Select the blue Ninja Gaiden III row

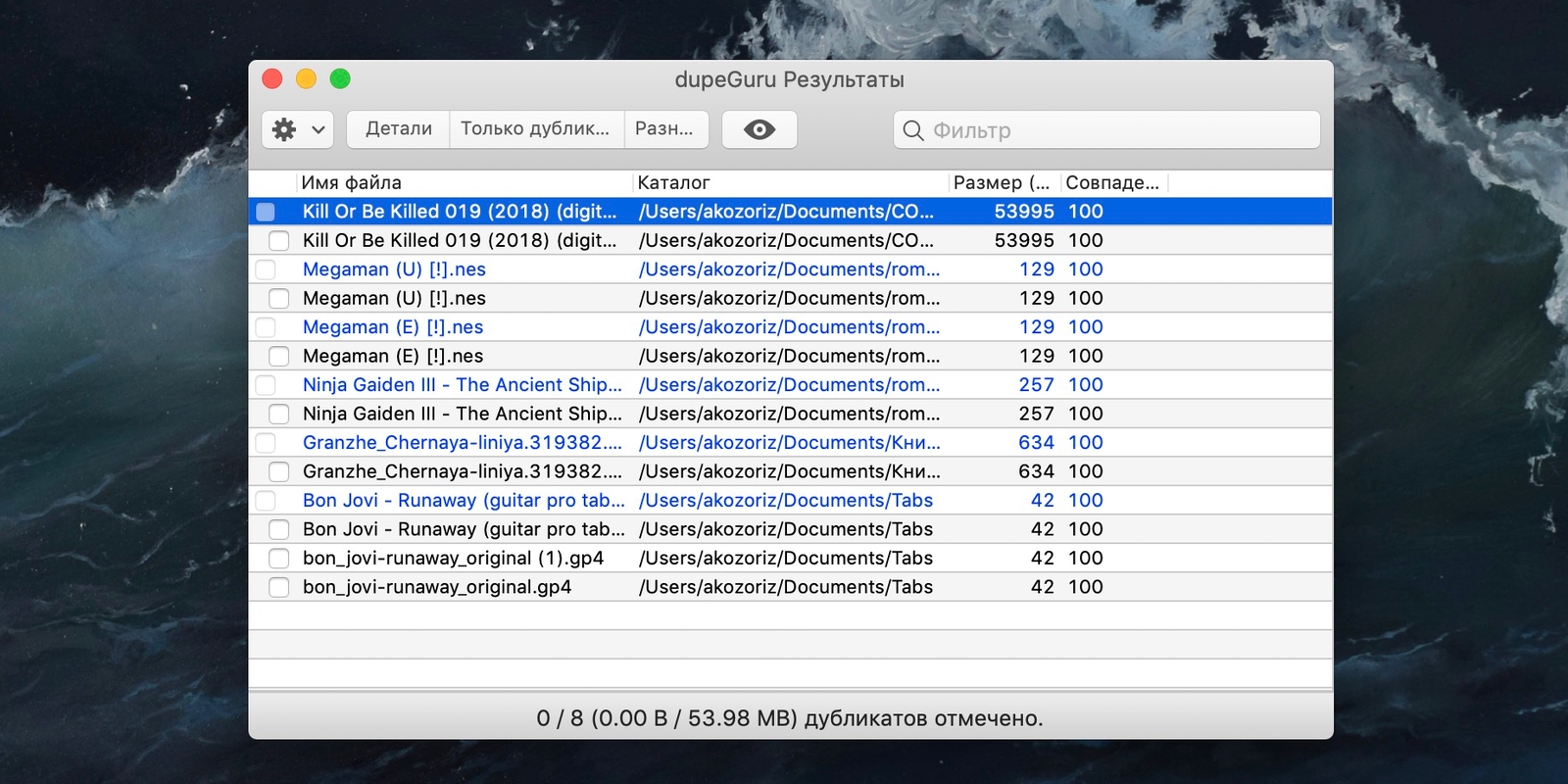462,385
